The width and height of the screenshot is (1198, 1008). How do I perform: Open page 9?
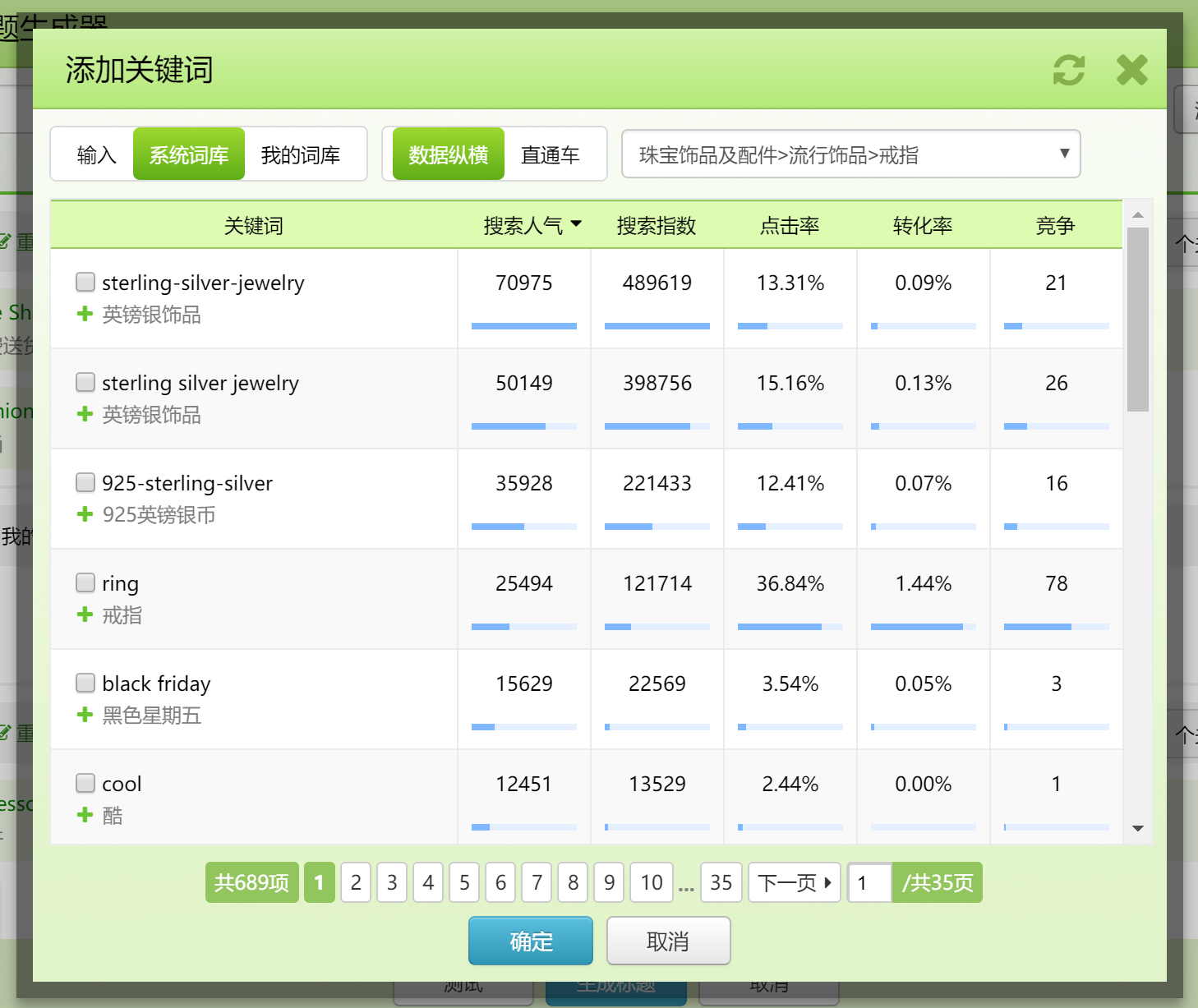coord(609,882)
